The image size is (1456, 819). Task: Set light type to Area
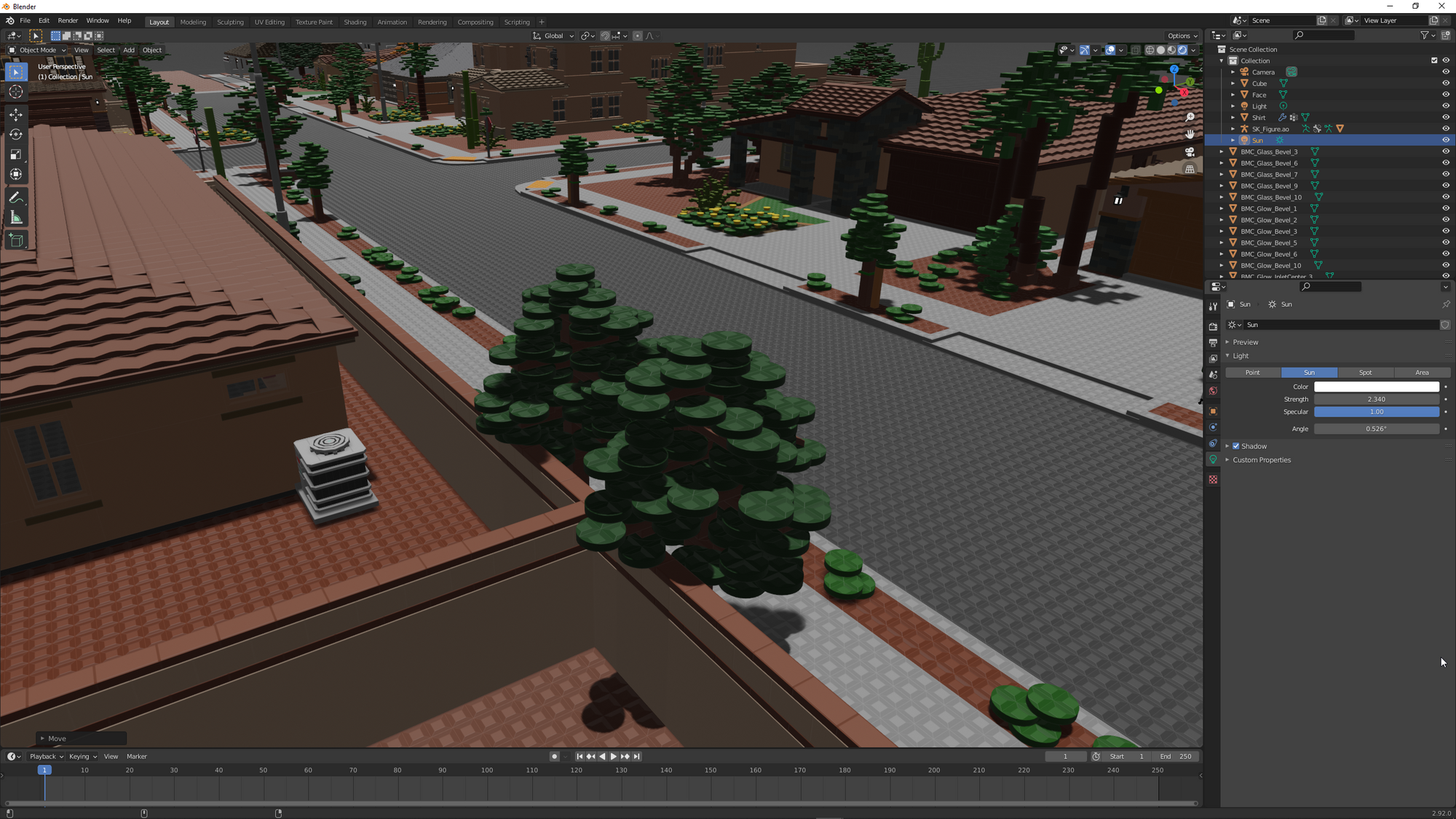[1423, 373]
